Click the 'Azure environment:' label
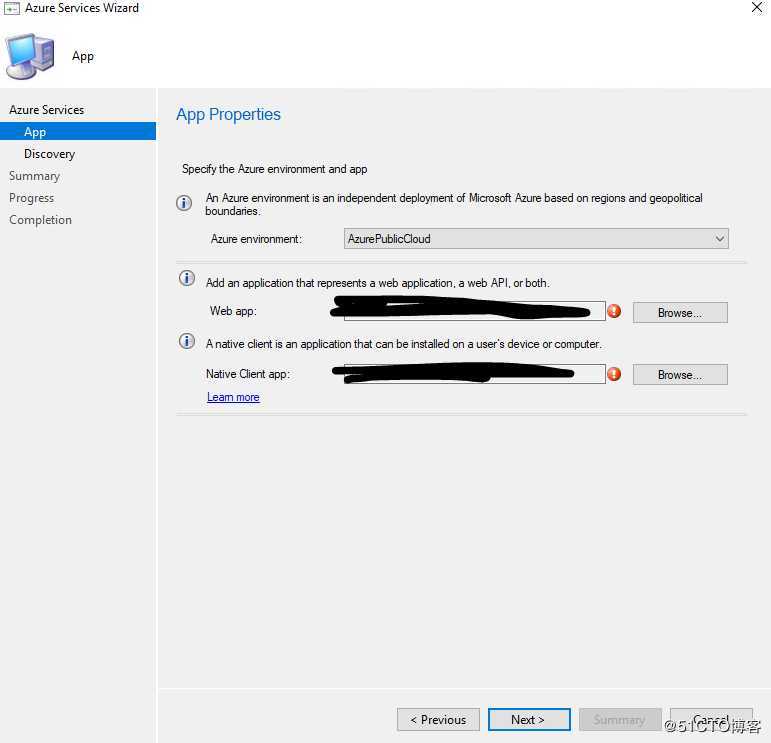 (x=256, y=239)
